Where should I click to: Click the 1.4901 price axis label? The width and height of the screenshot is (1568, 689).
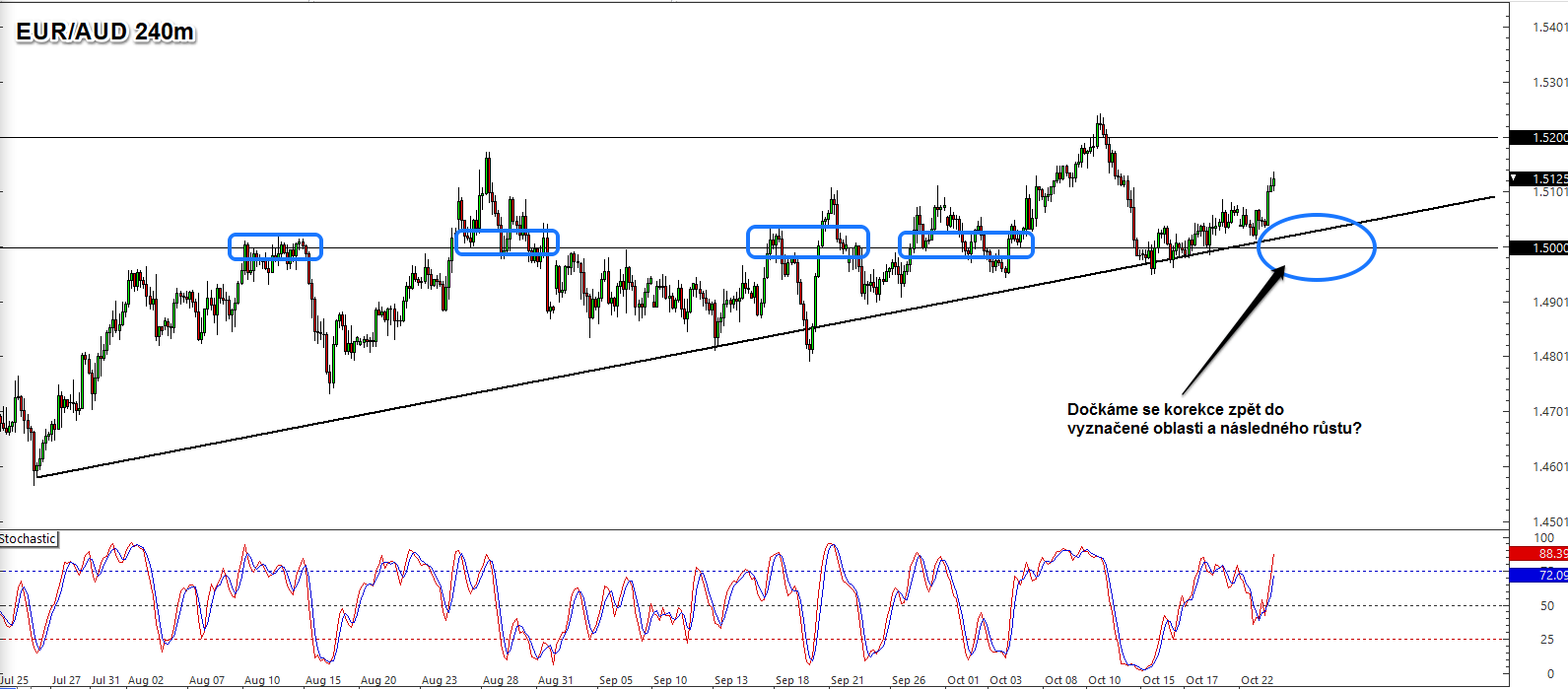tap(1549, 303)
